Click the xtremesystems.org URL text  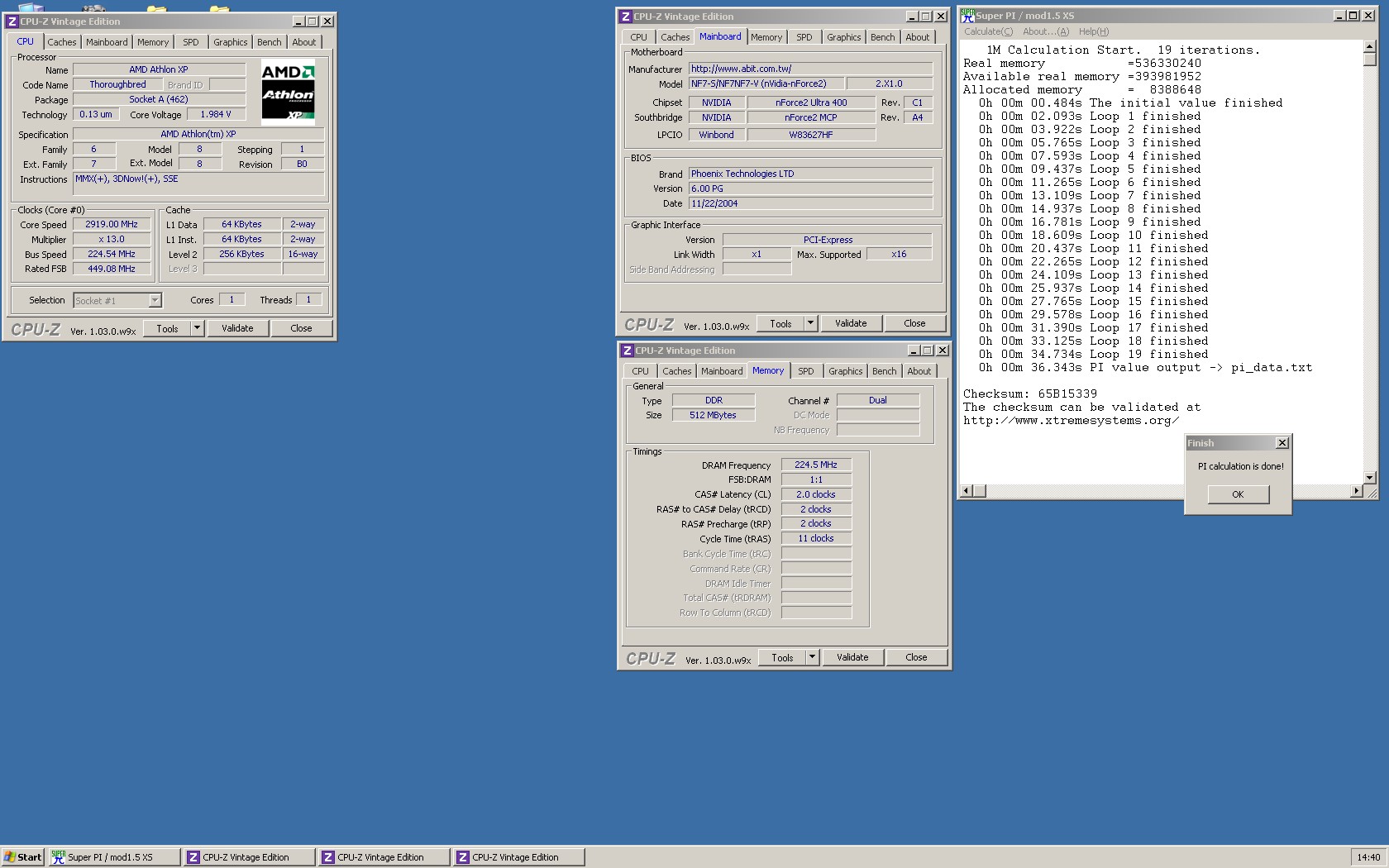[1071, 421]
